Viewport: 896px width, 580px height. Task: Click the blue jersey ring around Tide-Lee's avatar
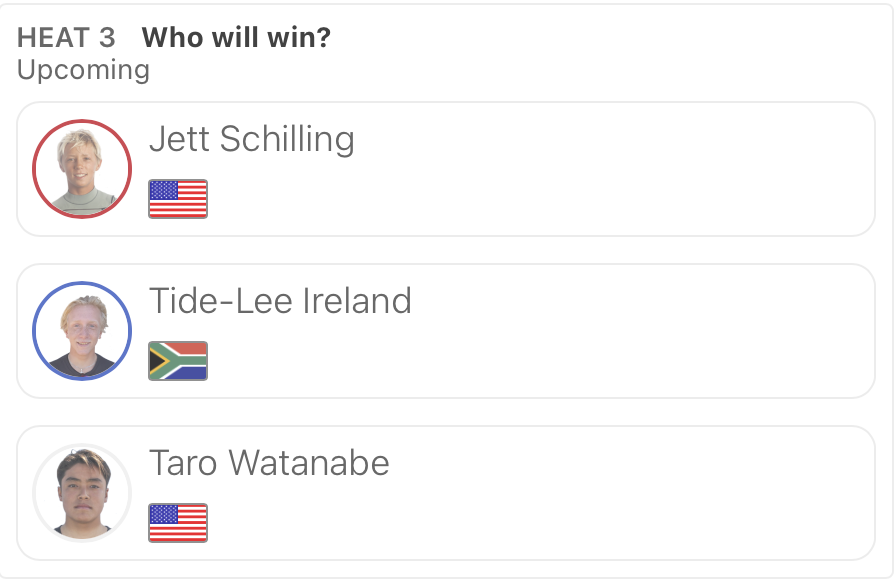coord(82,283)
